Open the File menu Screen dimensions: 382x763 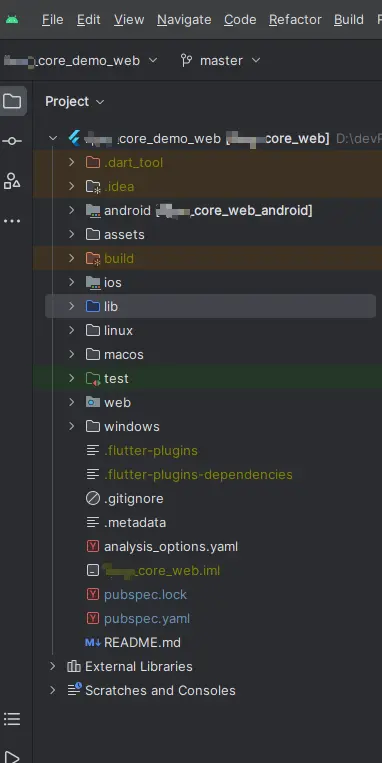[x=53, y=19]
